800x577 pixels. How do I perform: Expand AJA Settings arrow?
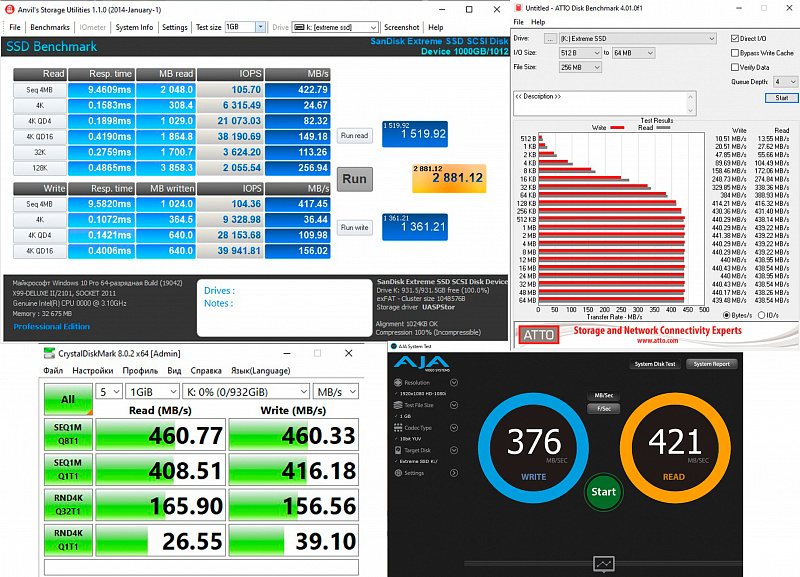[454, 473]
